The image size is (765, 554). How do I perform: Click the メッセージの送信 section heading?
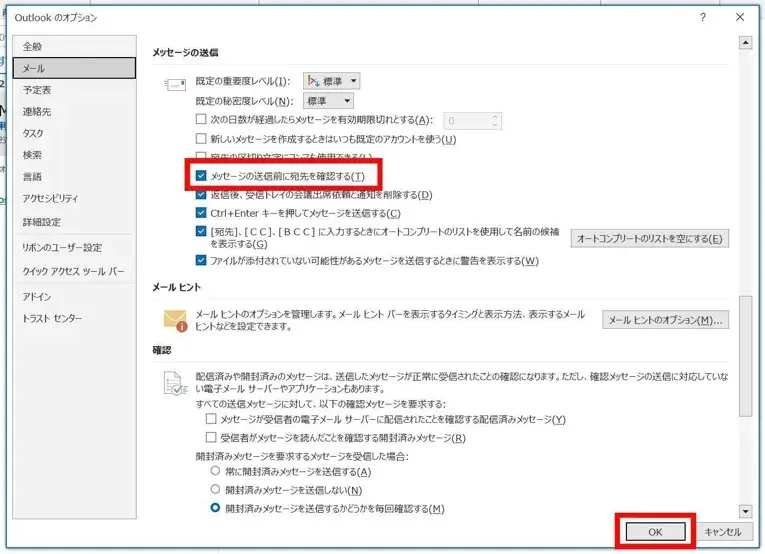click(185, 53)
